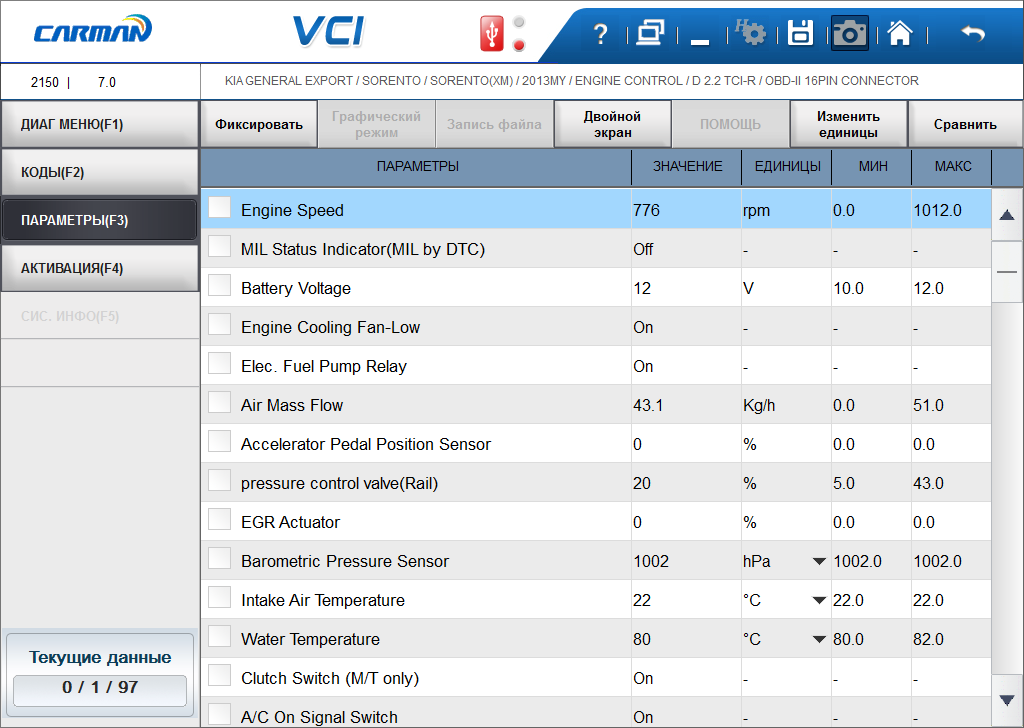Open hardware settings gear icon
Screen dimensions: 1024x728
[x=750, y=32]
